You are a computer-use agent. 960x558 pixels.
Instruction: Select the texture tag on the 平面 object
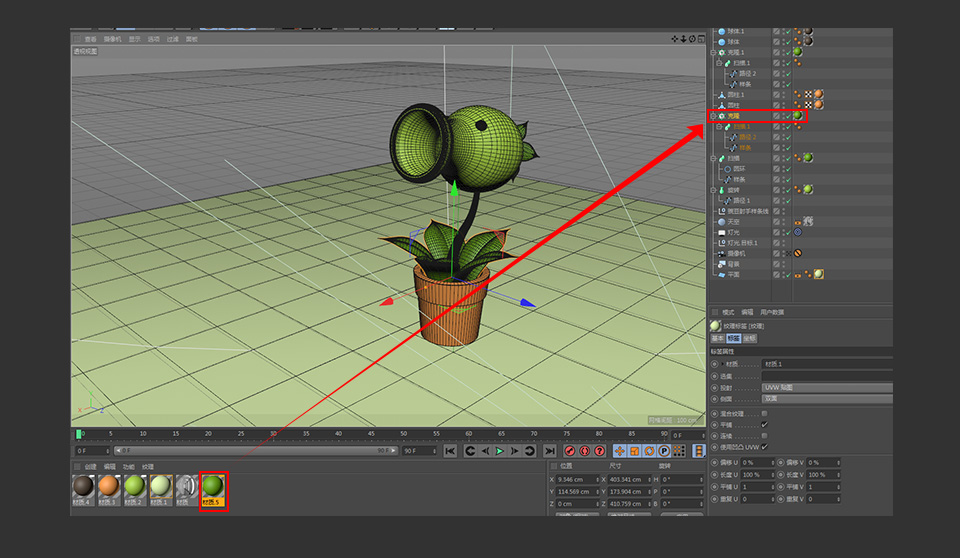pos(819,274)
